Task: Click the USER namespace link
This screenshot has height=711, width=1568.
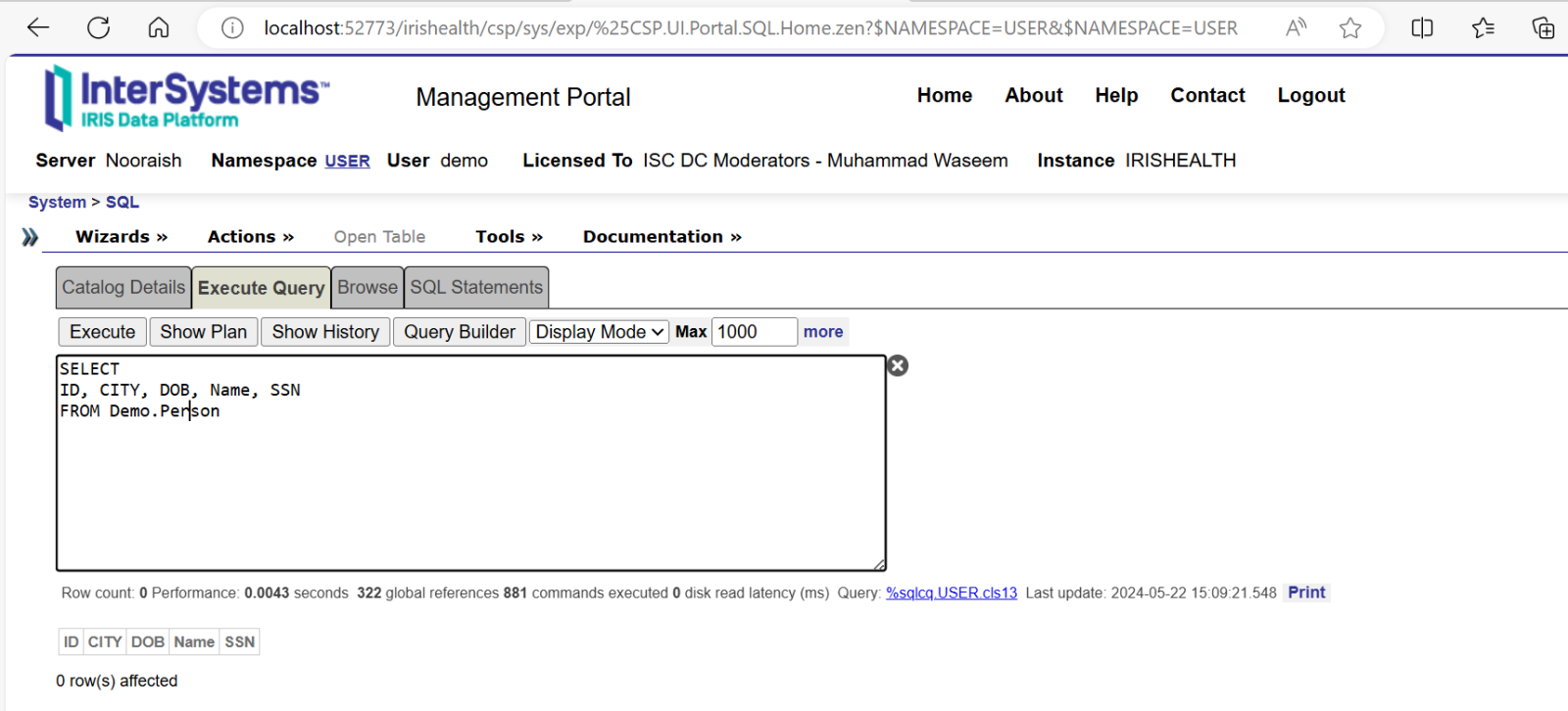Action: coord(347,162)
